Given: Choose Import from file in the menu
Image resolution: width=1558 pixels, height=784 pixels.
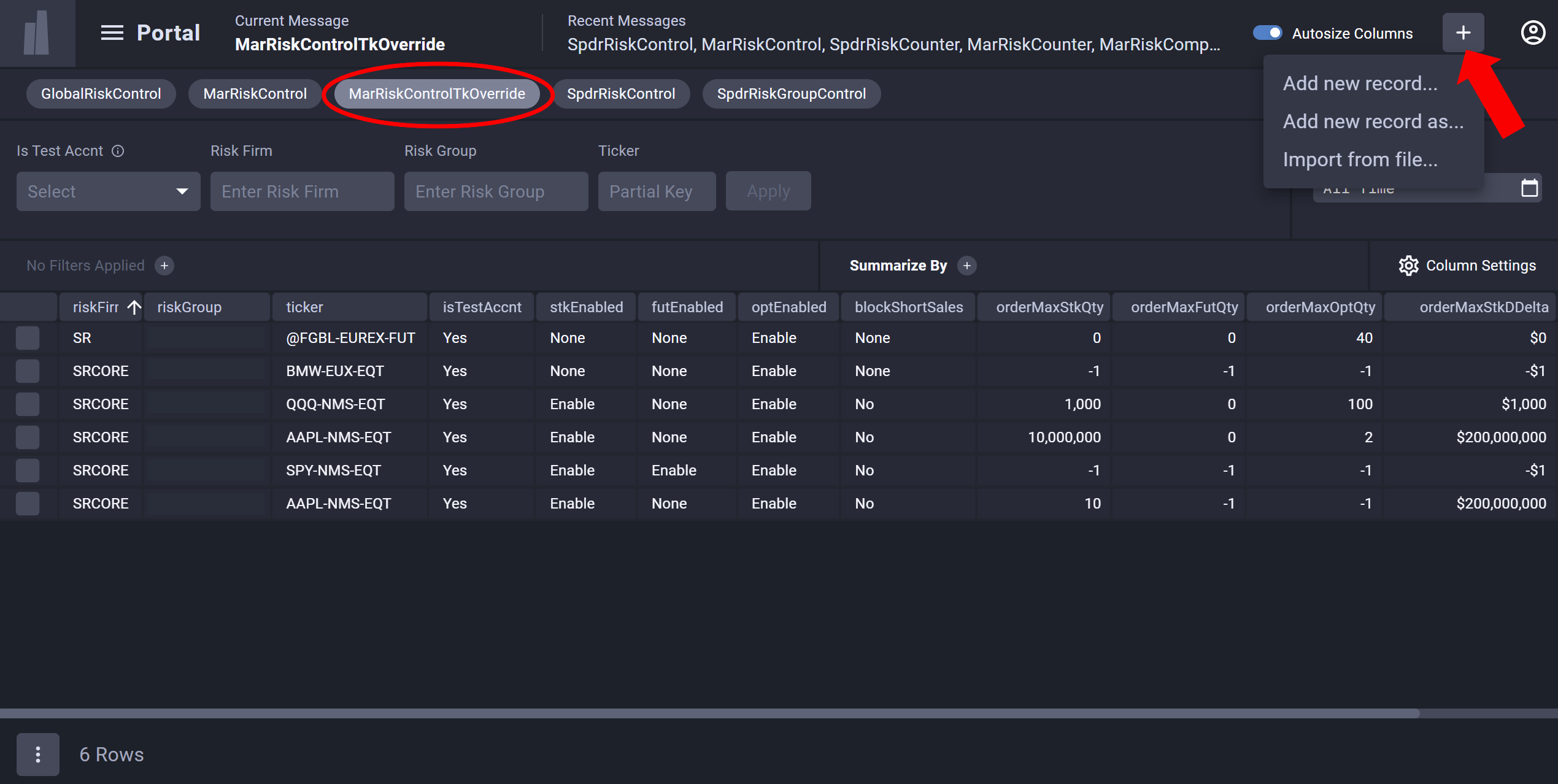Looking at the screenshot, I should click(x=1360, y=159).
